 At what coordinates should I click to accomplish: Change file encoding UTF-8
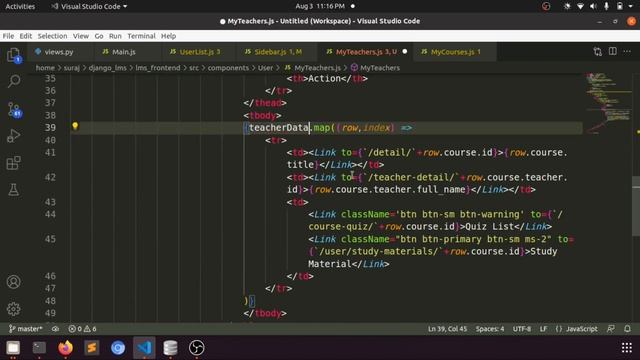(522, 329)
